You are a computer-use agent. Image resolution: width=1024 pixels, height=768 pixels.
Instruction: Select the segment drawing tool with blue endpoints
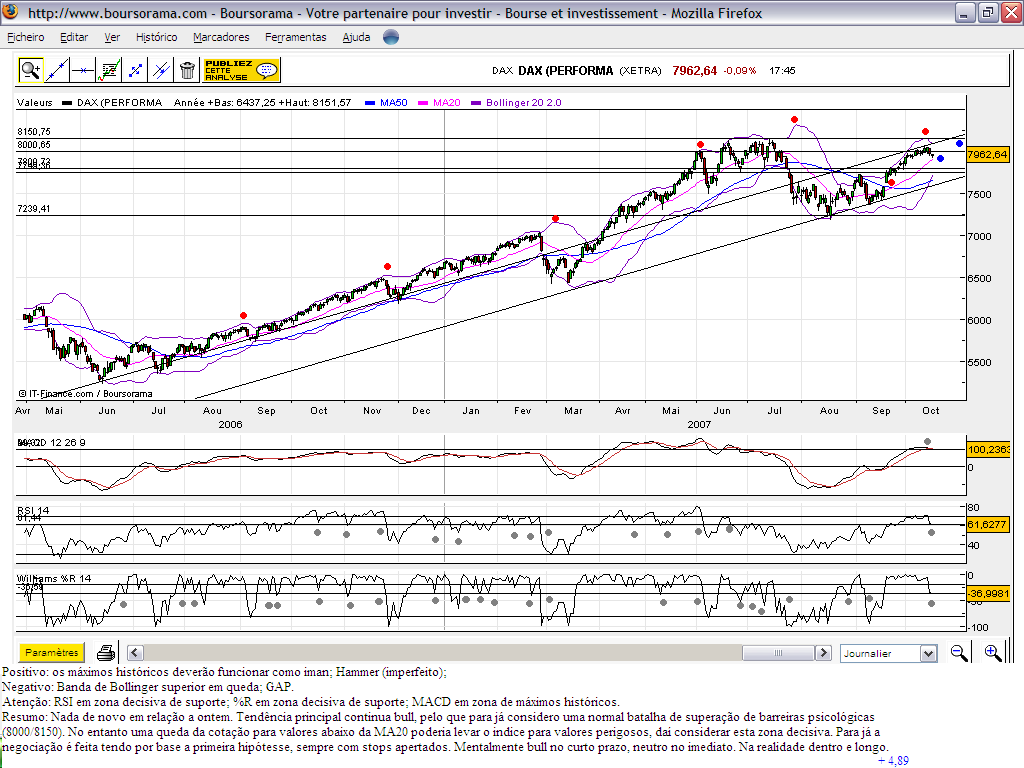135,70
